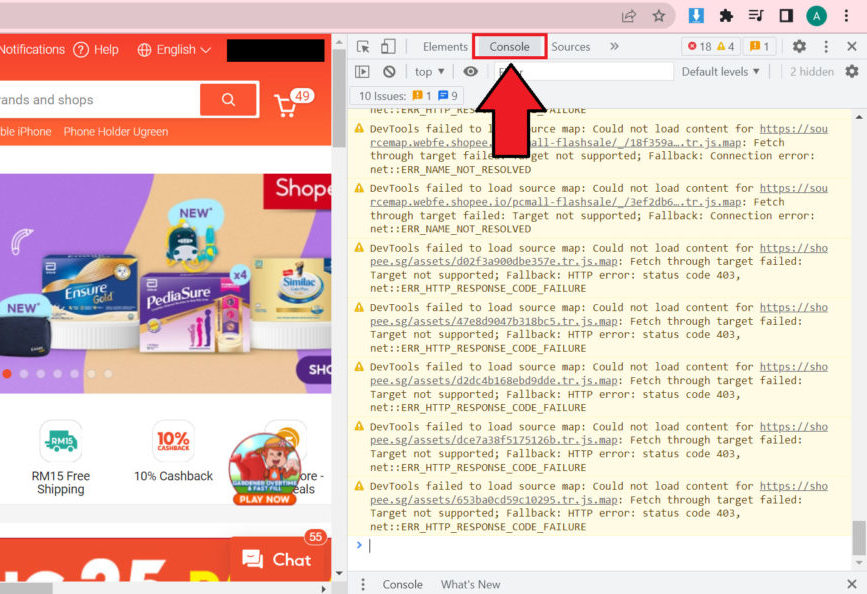Viewport: 867px width, 594px height.
Task: Switch to the Sources tab
Action: 571,47
